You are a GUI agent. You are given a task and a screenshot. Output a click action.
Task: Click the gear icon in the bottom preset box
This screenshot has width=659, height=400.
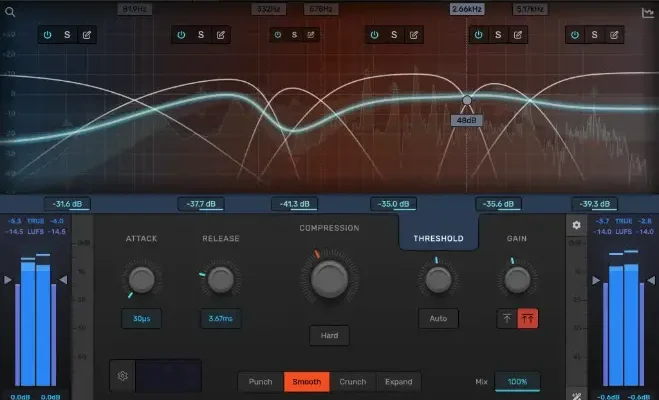pos(123,376)
